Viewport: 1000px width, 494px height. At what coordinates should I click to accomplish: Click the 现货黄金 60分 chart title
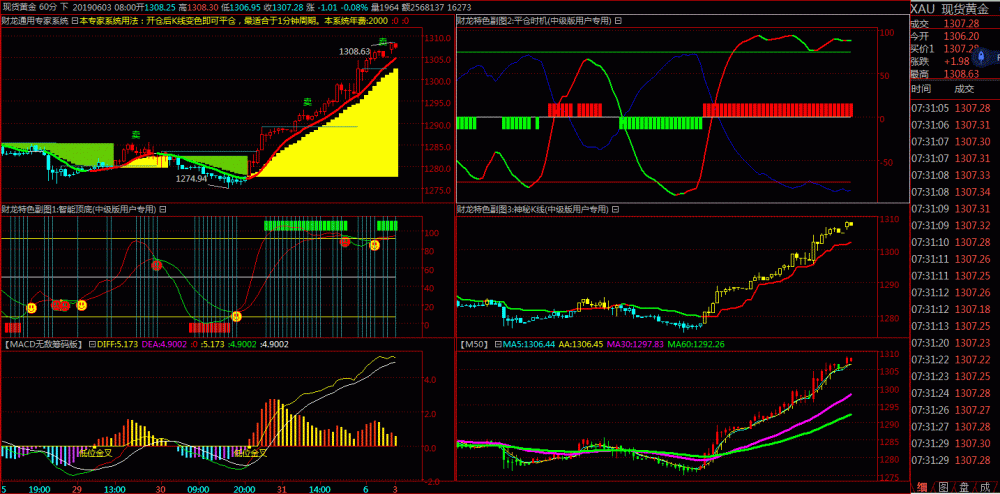coord(30,5)
